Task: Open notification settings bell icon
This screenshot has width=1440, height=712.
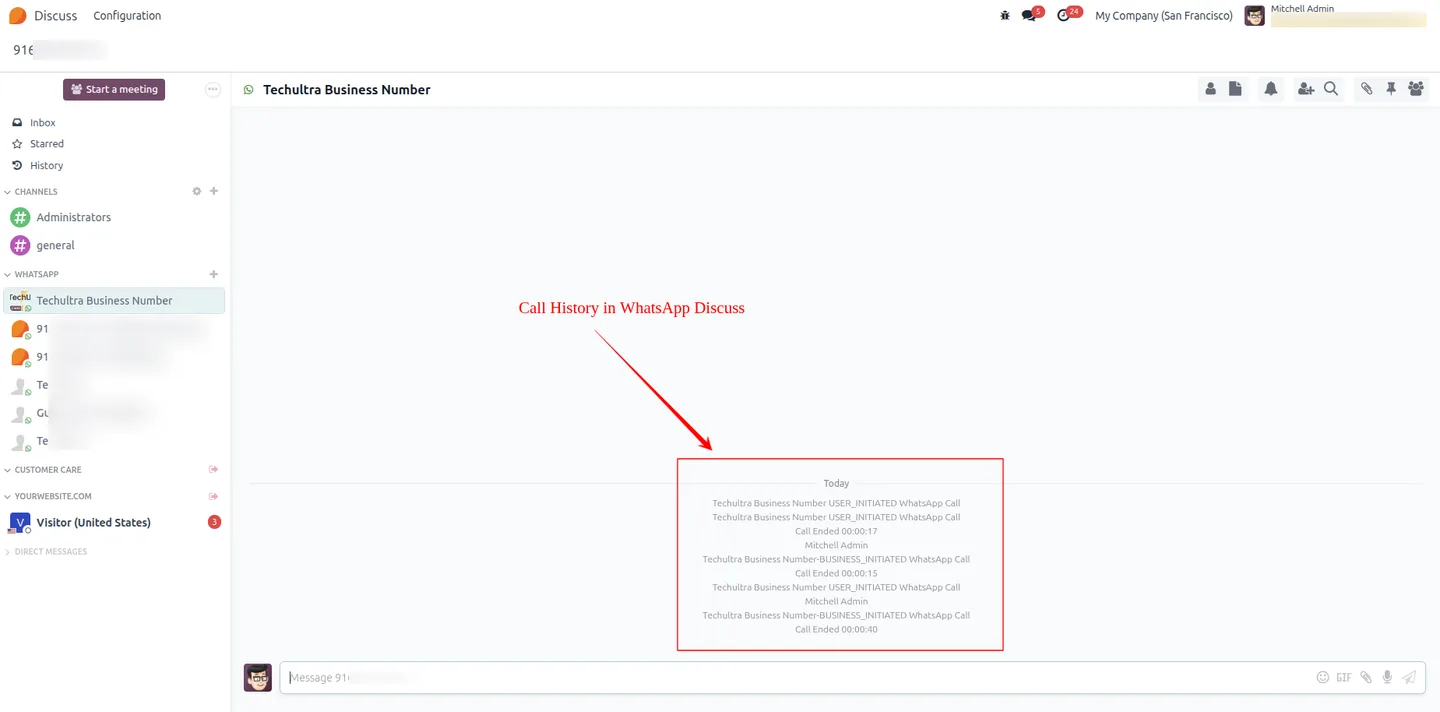Action: (x=1270, y=89)
